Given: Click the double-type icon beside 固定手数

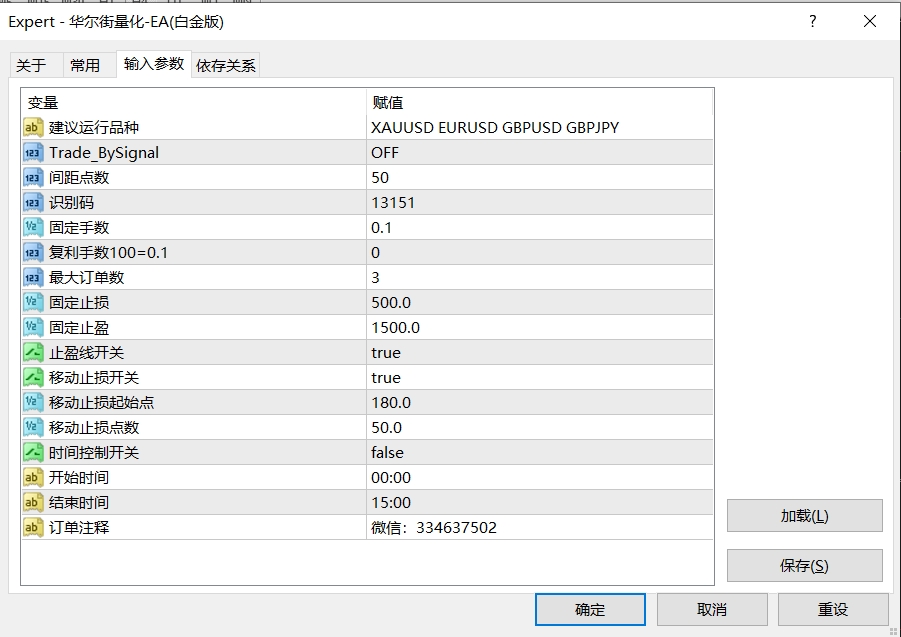Looking at the screenshot, I should coord(33,227).
